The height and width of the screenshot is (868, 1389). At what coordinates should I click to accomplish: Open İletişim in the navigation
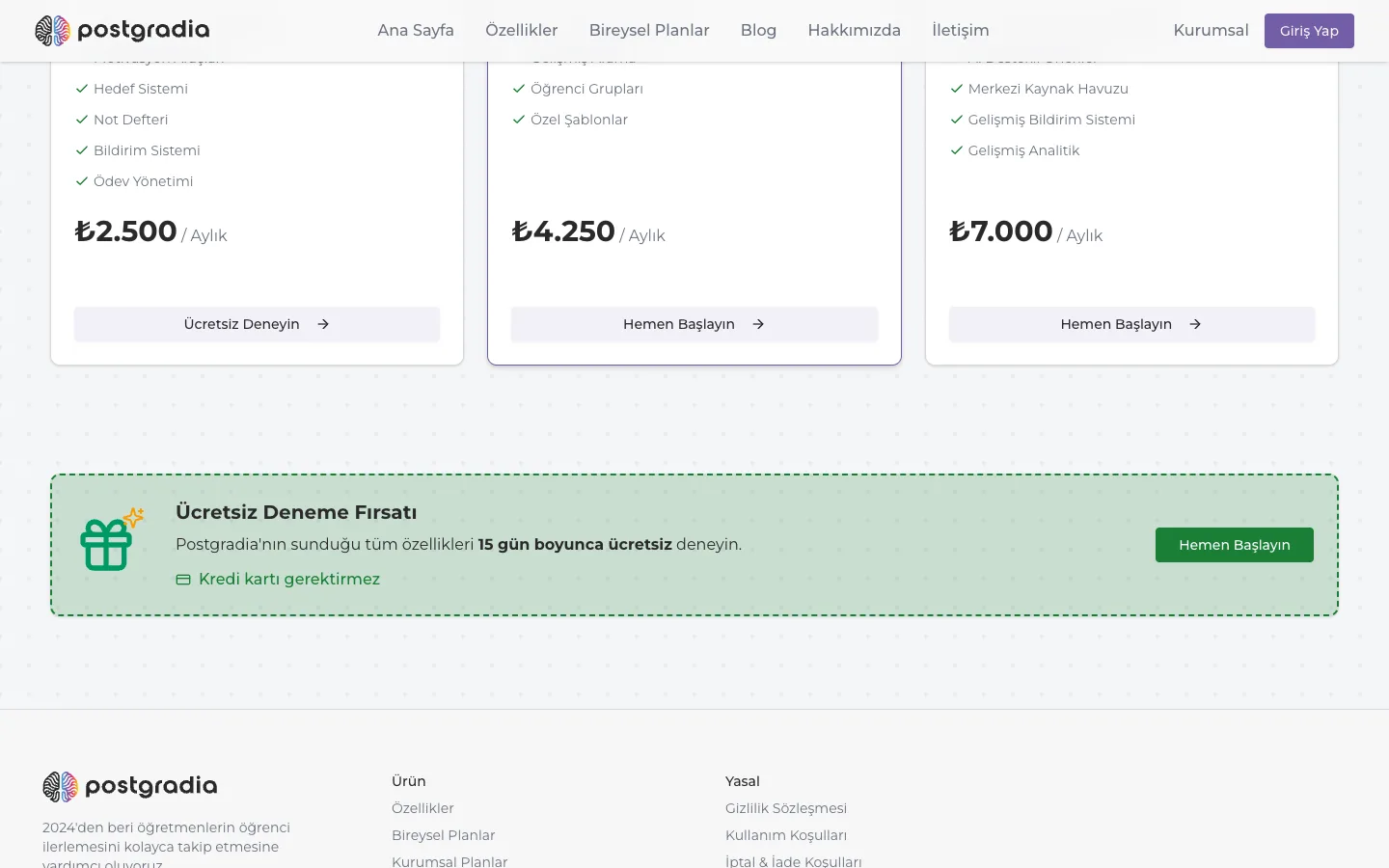click(x=961, y=30)
